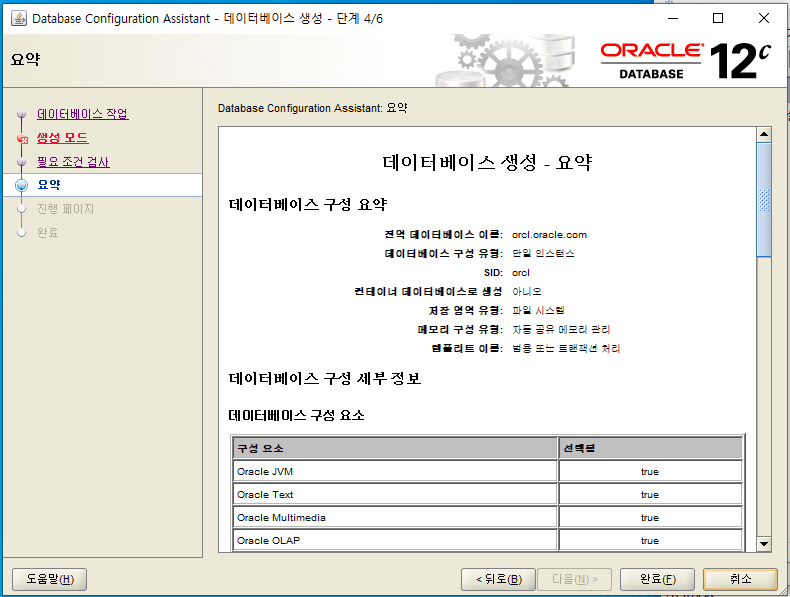The width and height of the screenshot is (790, 597).
Task: Click the 요약 current step bullet icon
Action: [x=21, y=185]
